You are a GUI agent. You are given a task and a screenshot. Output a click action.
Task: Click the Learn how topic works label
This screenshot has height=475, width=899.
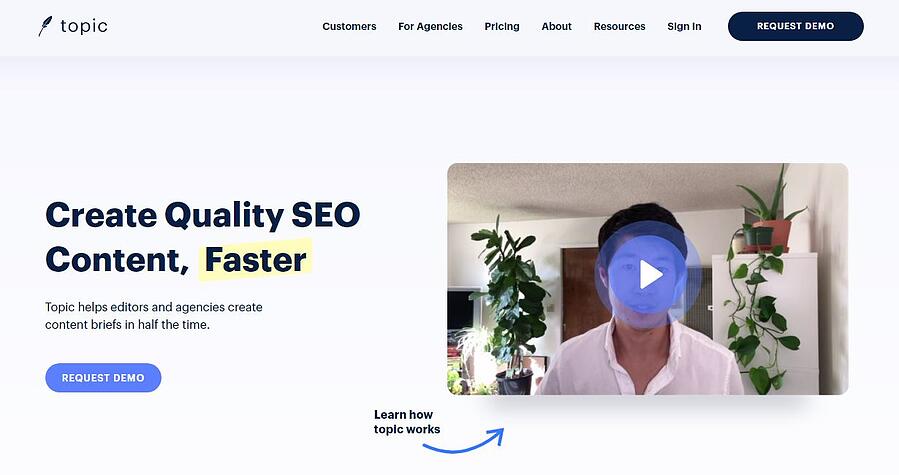407,422
